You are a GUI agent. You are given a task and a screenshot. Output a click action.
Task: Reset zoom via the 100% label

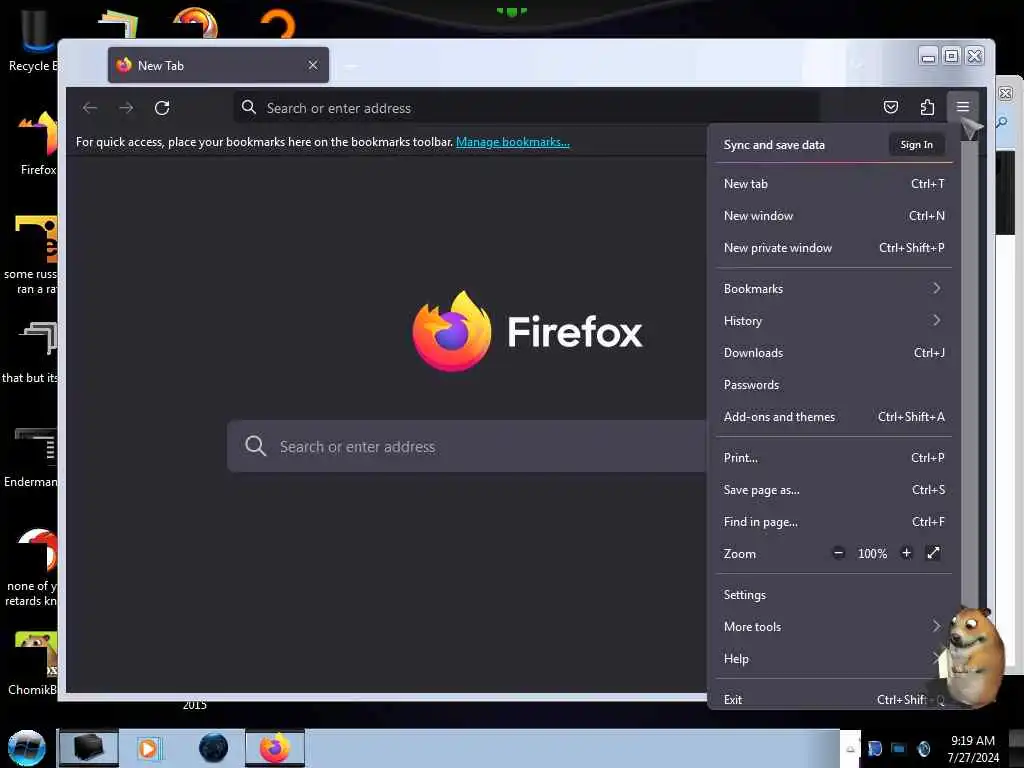click(x=872, y=554)
